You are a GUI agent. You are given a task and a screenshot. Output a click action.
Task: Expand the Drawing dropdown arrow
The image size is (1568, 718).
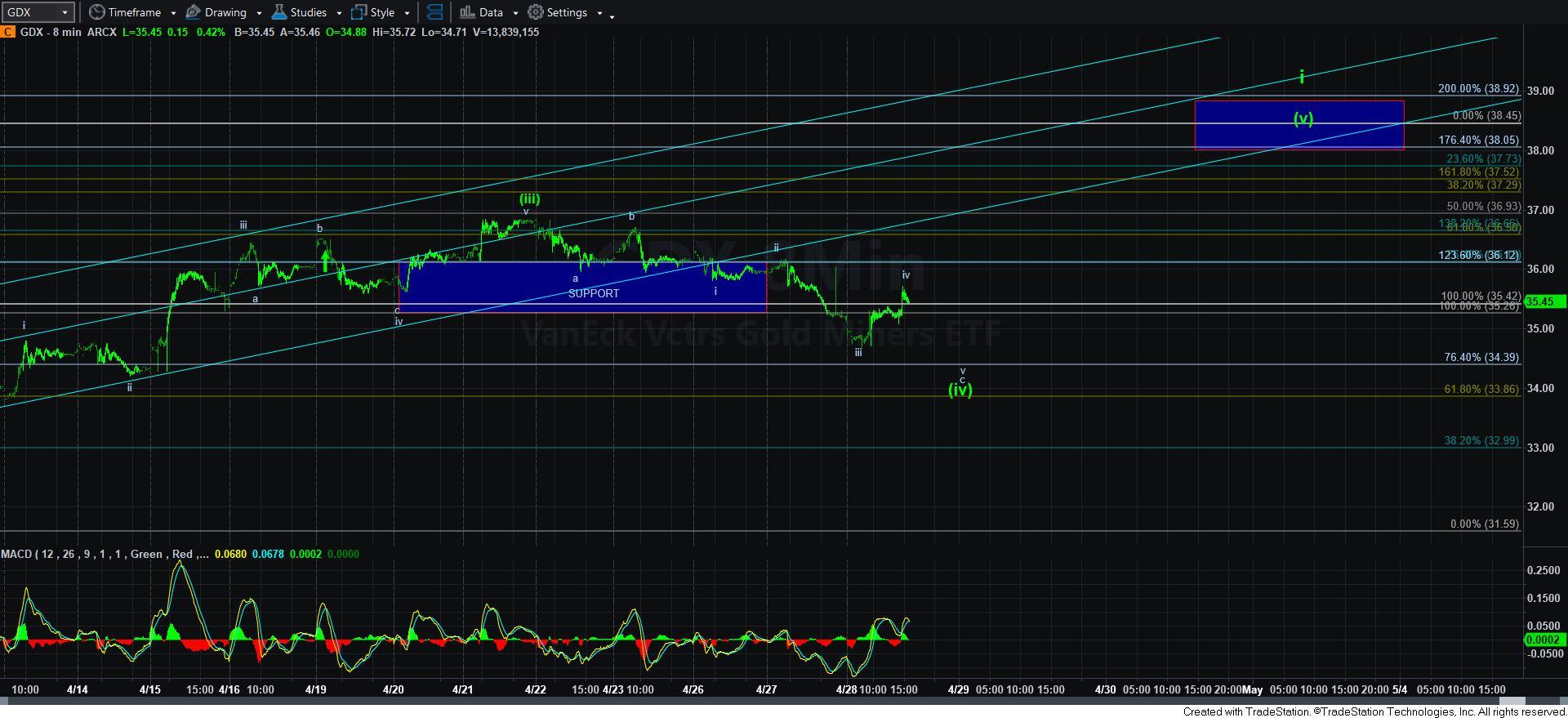click(259, 13)
